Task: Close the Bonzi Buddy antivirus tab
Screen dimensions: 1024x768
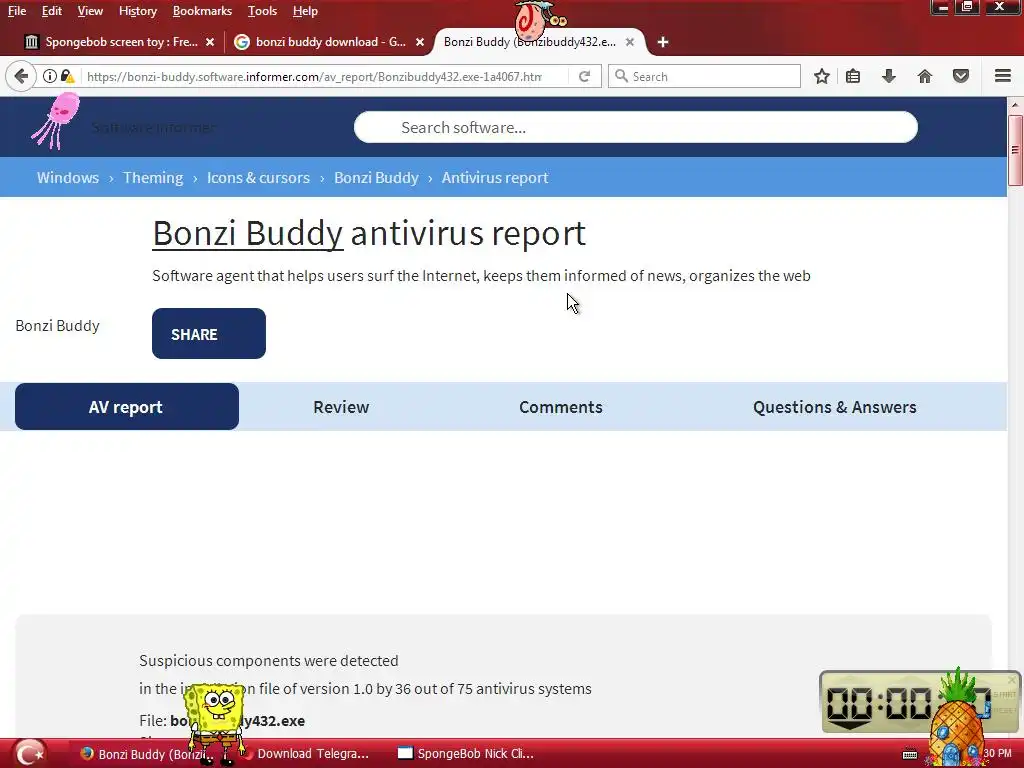Action: click(630, 42)
